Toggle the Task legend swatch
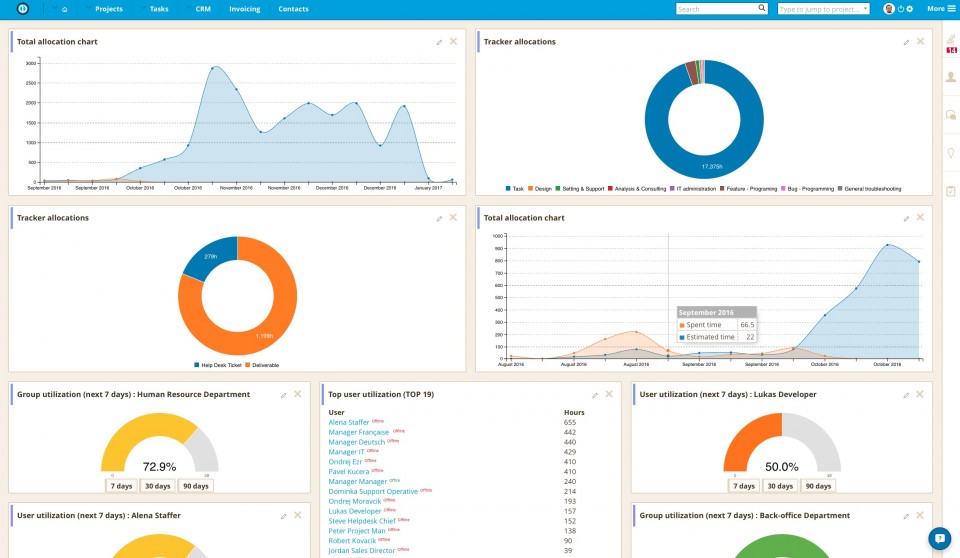The height and width of the screenshot is (558, 960). pyautogui.click(x=508, y=189)
